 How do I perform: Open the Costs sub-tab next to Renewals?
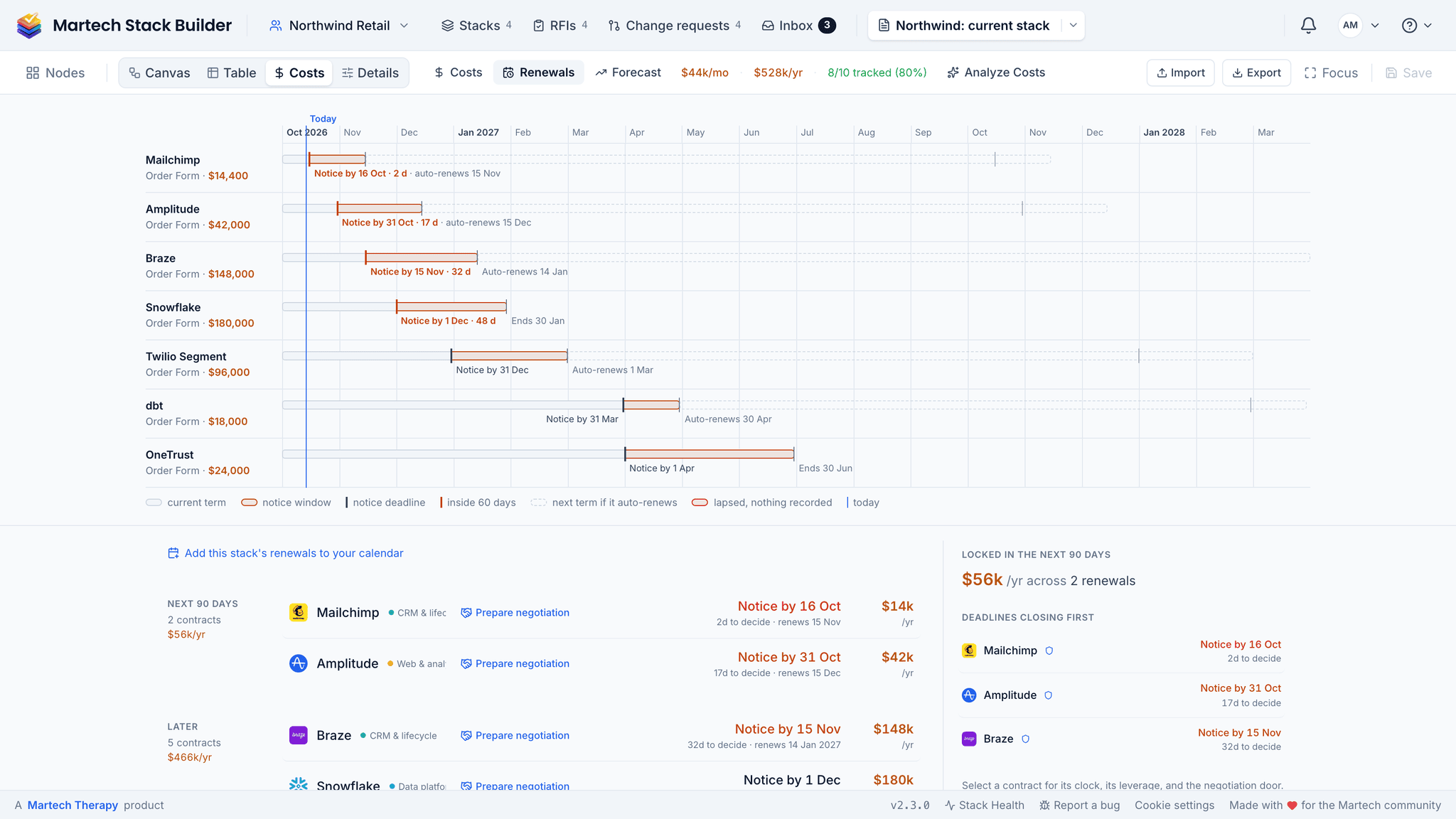458,73
